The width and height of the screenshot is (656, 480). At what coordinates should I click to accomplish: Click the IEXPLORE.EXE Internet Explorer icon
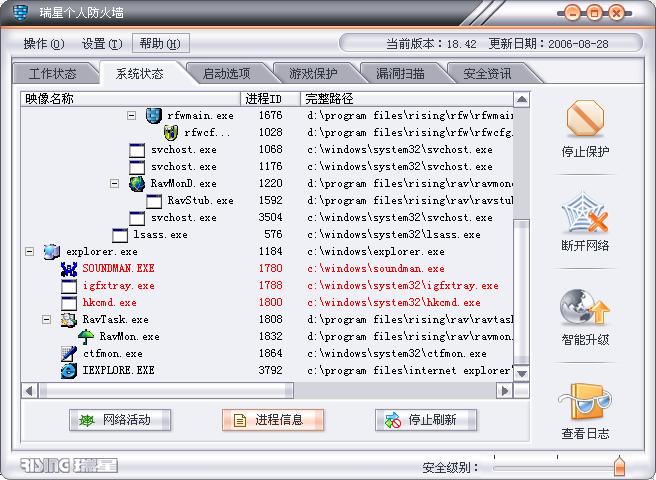coord(69,370)
